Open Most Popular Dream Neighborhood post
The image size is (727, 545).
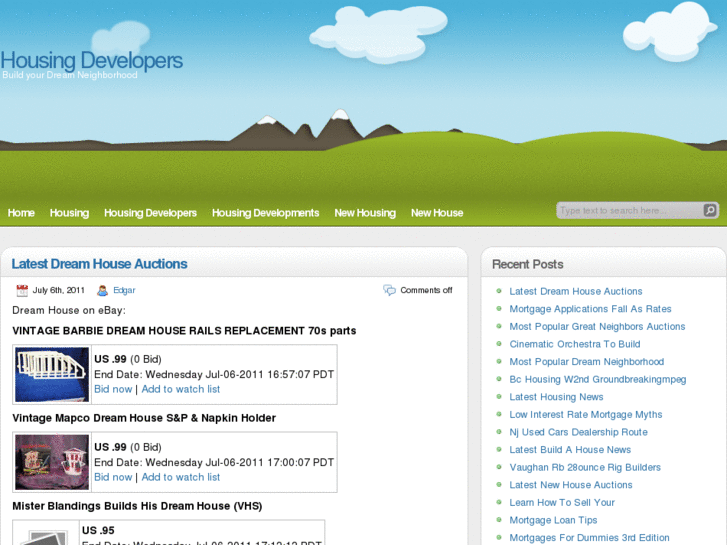(587, 362)
